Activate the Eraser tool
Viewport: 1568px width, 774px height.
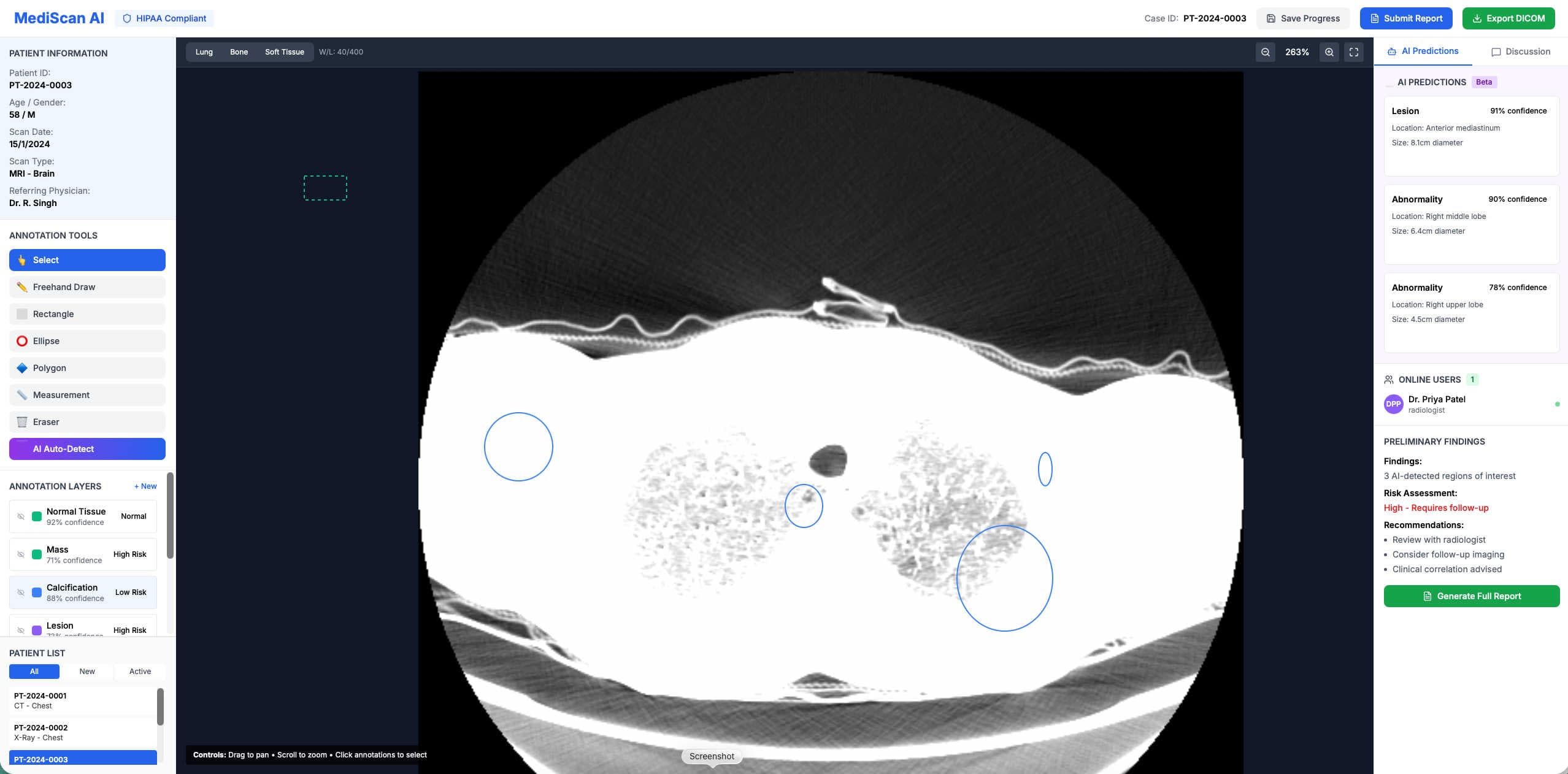86,421
